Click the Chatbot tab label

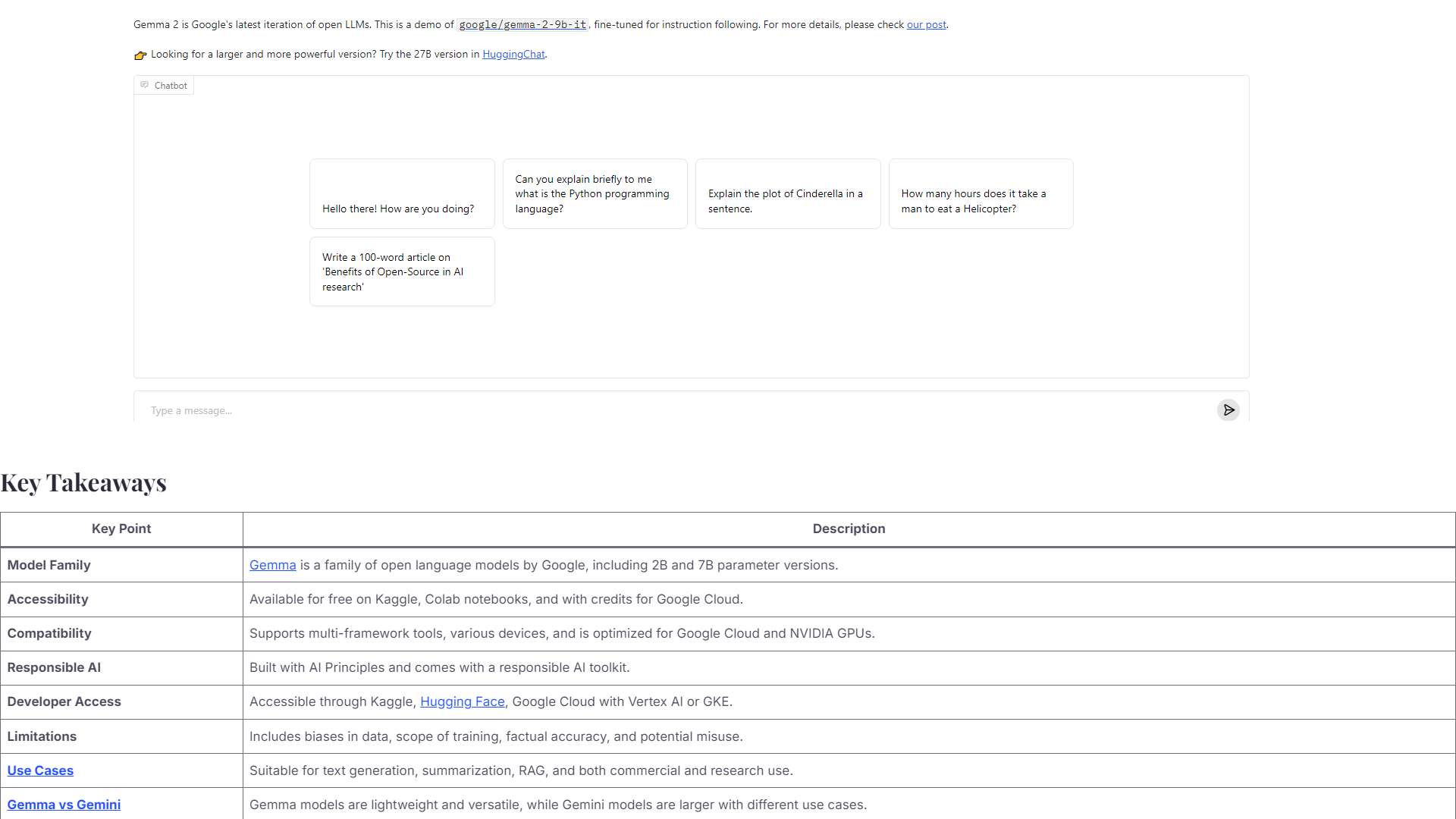coord(171,86)
